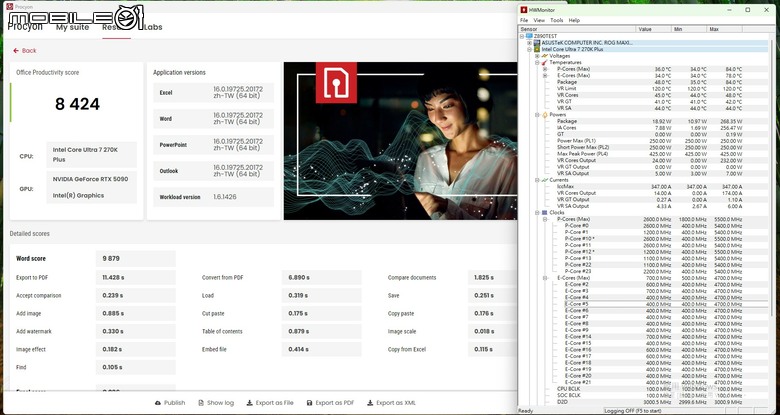Click the Min column header
The width and height of the screenshot is (780, 415).
(x=689, y=29)
